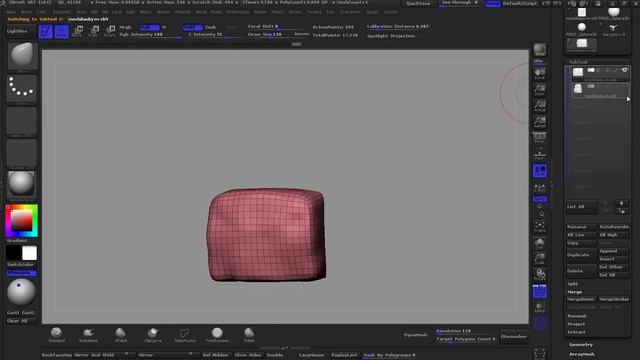Click the light direction sphere

[x=21, y=292]
